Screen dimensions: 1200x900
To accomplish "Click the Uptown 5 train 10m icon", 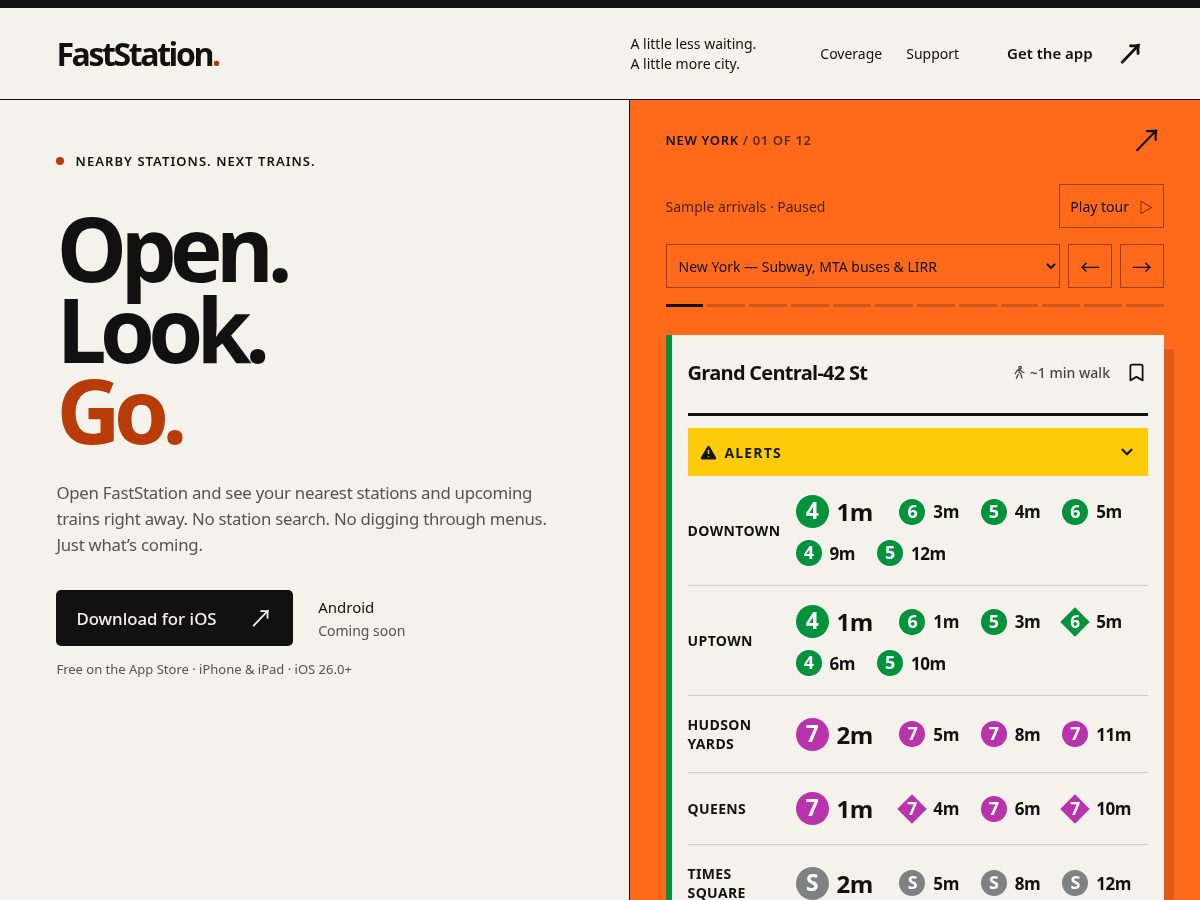I will pos(890,663).
